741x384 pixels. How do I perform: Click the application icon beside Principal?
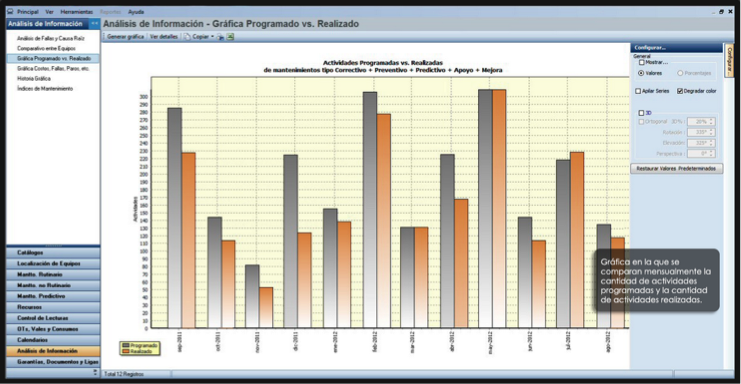click(10, 12)
